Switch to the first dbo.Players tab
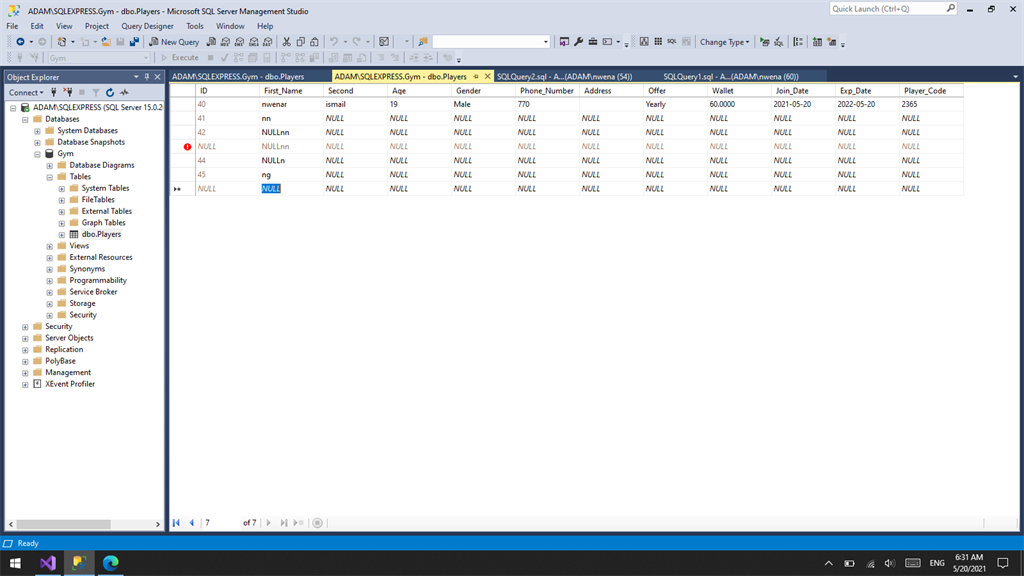The width and height of the screenshot is (1024, 576). click(x=238, y=76)
